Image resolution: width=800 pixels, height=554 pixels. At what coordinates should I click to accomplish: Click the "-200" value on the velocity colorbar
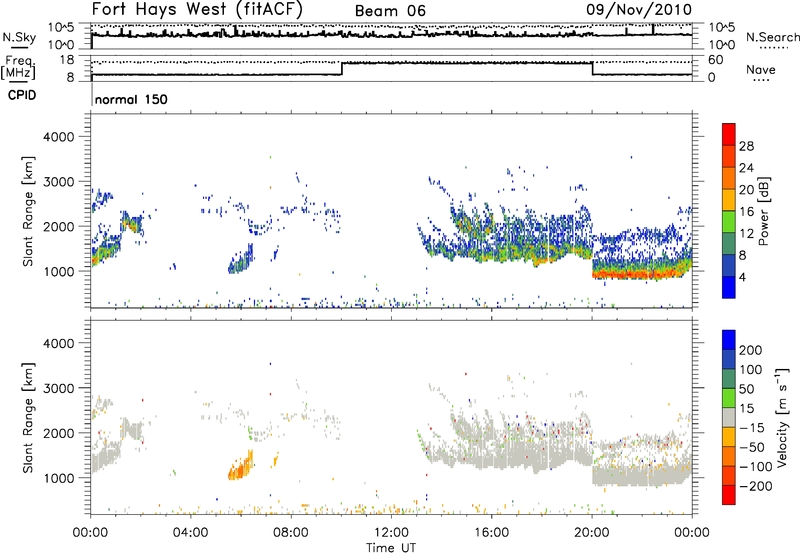[x=756, y=486]
